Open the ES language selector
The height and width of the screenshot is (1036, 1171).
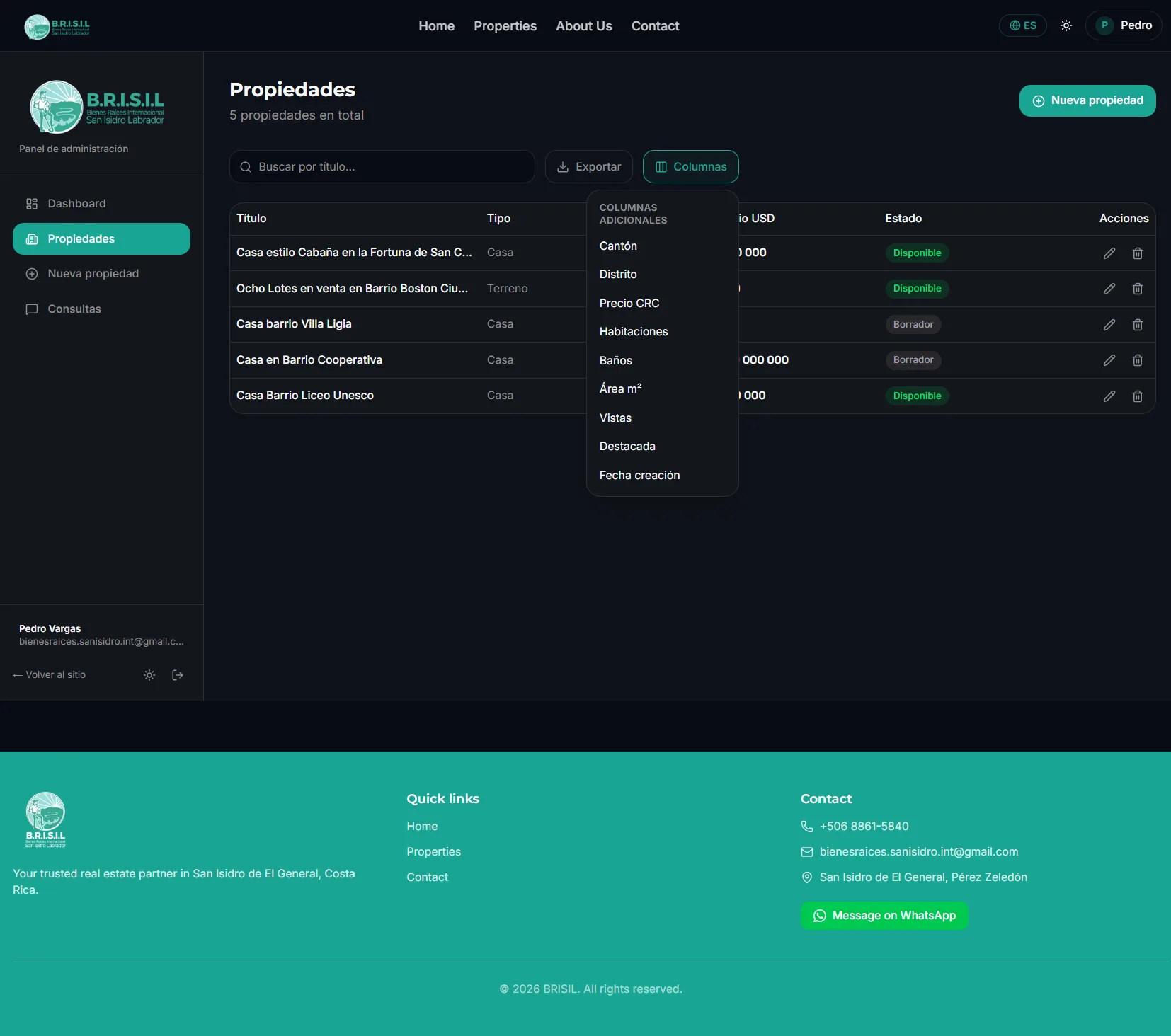pos(1022,25)
